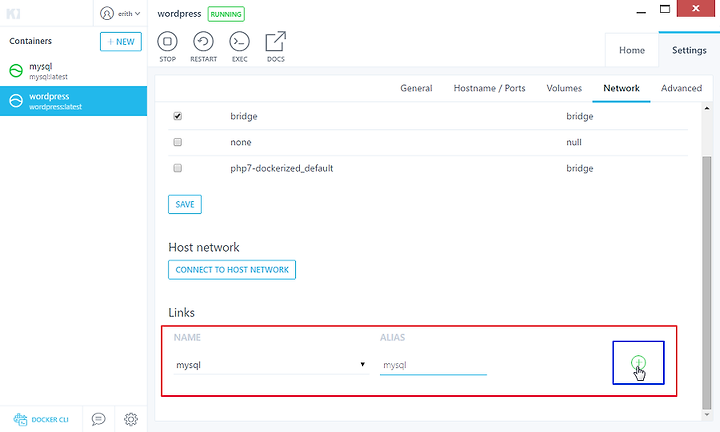Image resolution: width=720 pixels, height=432 pixels.
Task: Click the wordpress container title
Action: (x=179, y=14)
